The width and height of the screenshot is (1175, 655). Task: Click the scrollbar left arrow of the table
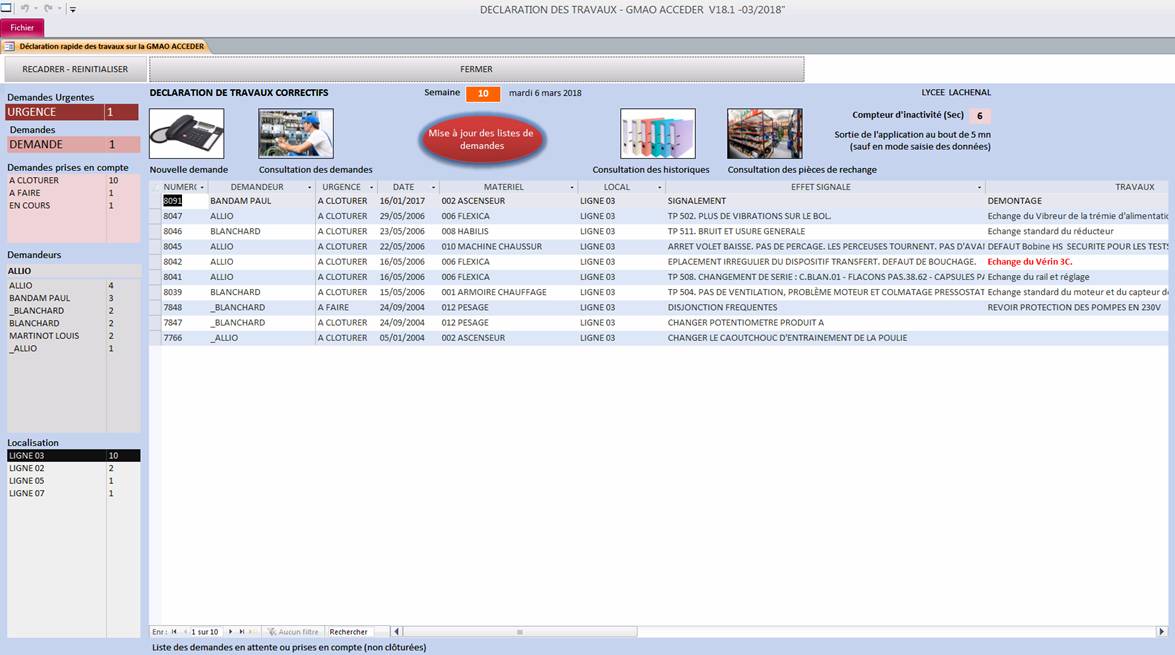pyautogui.click(x=396, y=632)
